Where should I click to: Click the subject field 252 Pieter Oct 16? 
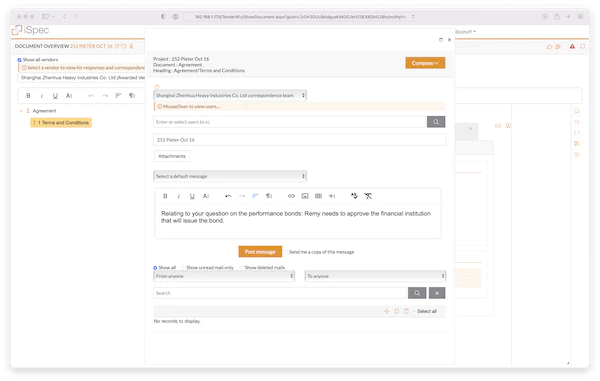click(300, 140)
